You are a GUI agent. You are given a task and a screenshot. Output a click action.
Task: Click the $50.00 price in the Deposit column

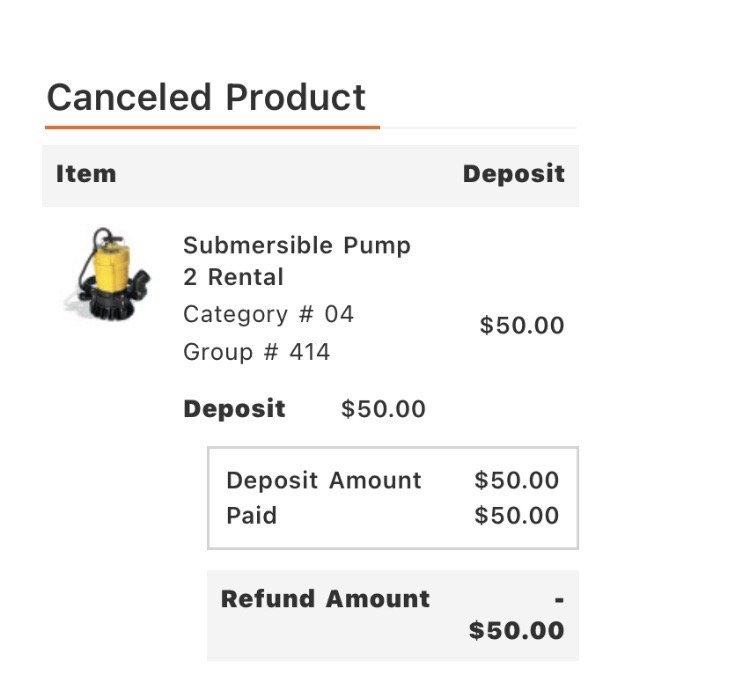click(522, 326)
